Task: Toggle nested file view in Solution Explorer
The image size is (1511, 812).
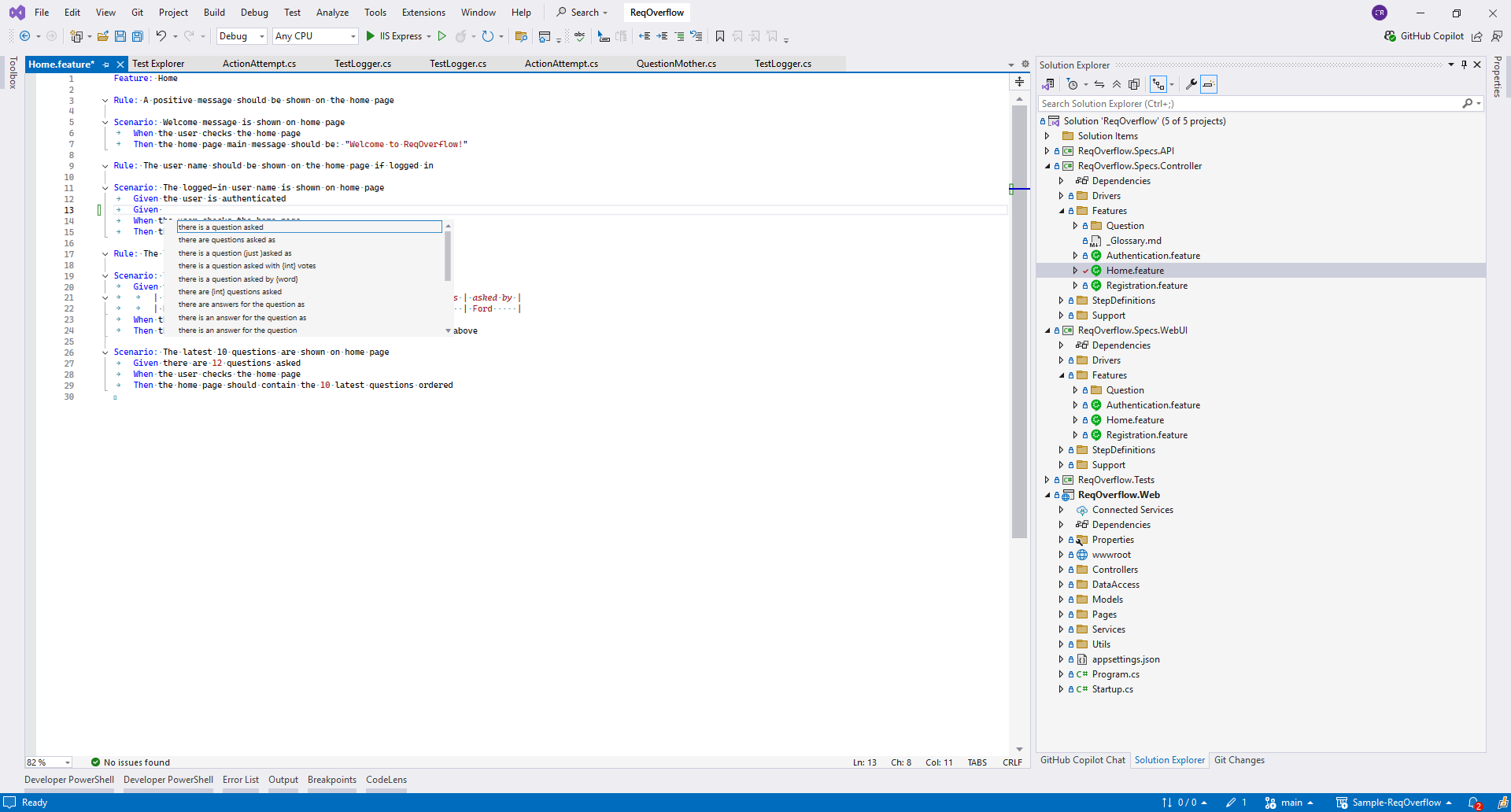Action: [1158, 84]
